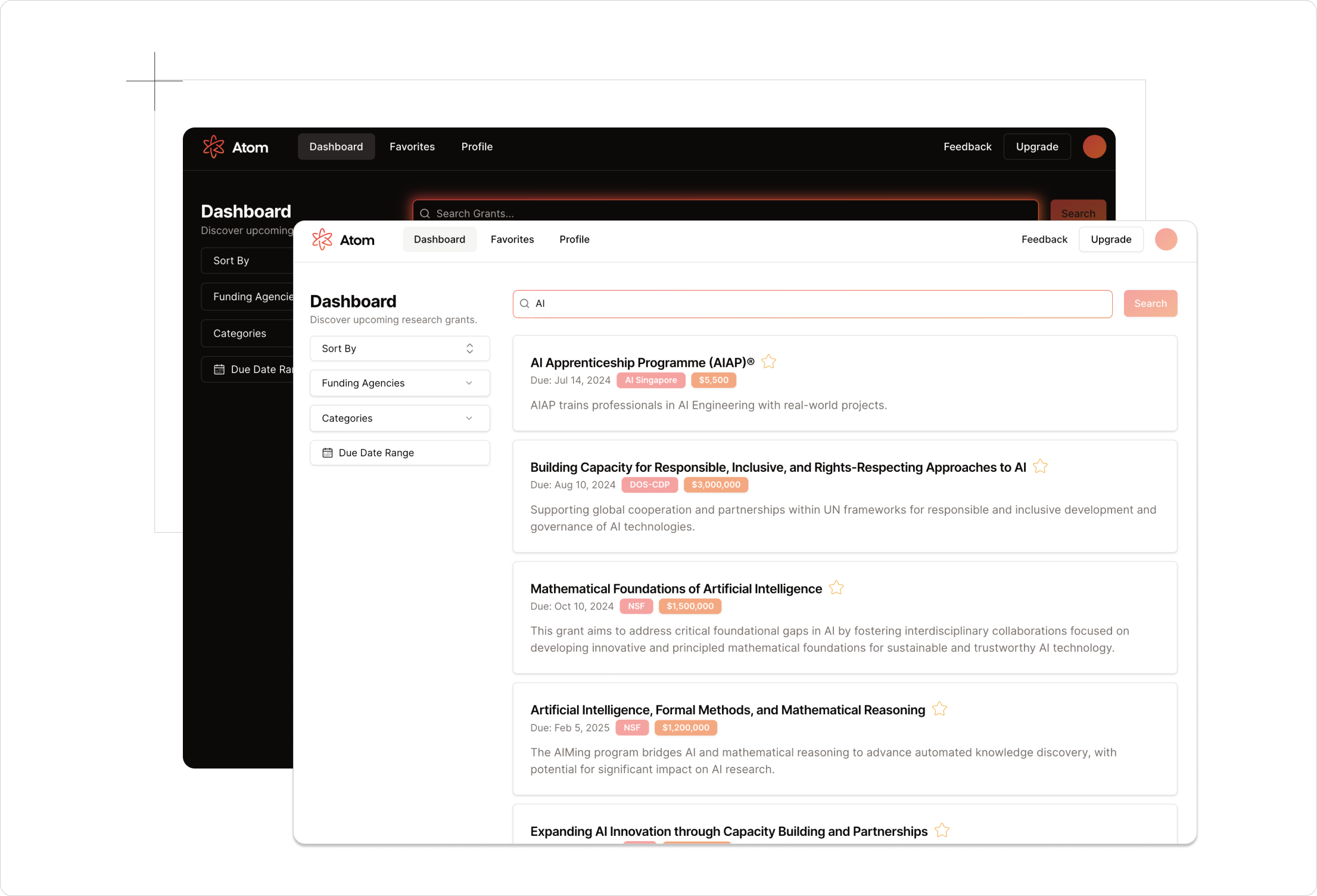
Task: Switch to the Dashboard tab in the light window
Action: pos(440,239)
